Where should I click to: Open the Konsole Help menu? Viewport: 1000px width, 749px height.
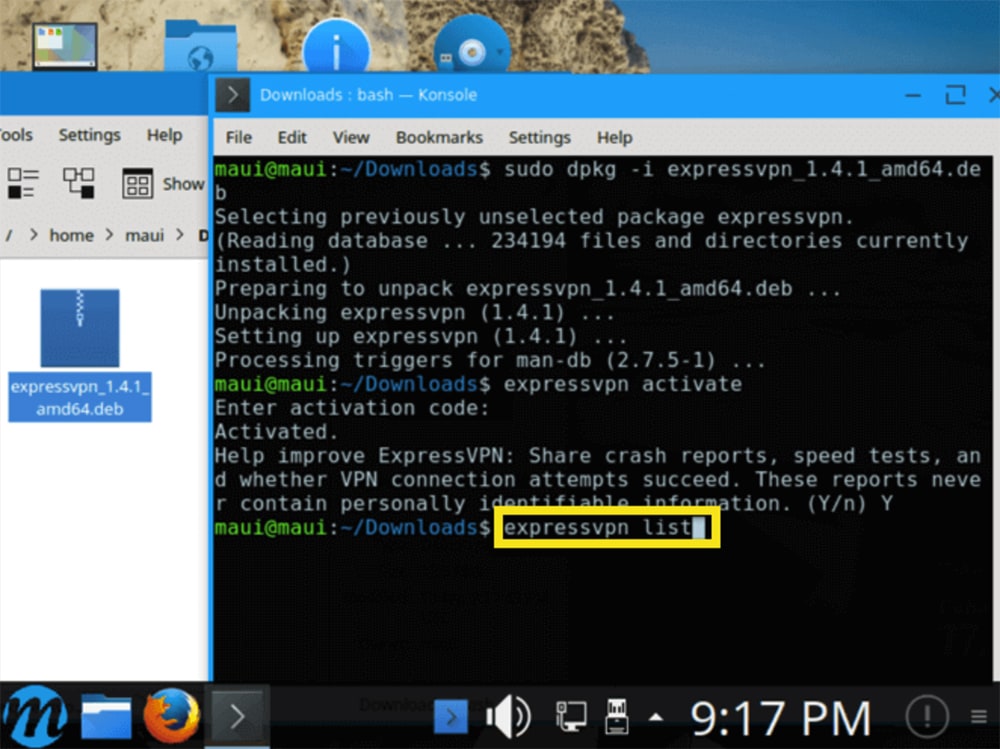click(x=614, y=137)
